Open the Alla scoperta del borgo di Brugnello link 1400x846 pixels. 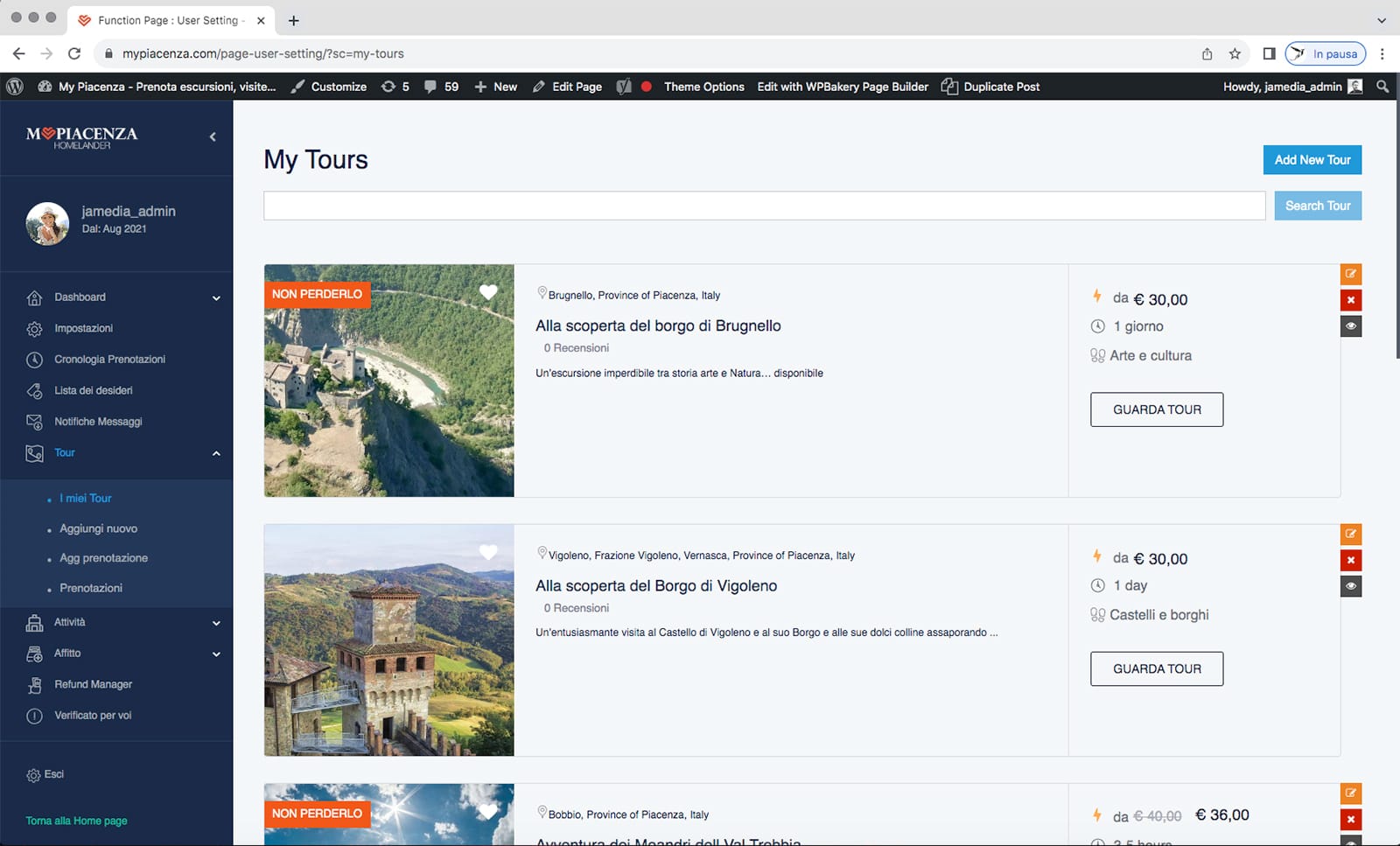[658, 325]
